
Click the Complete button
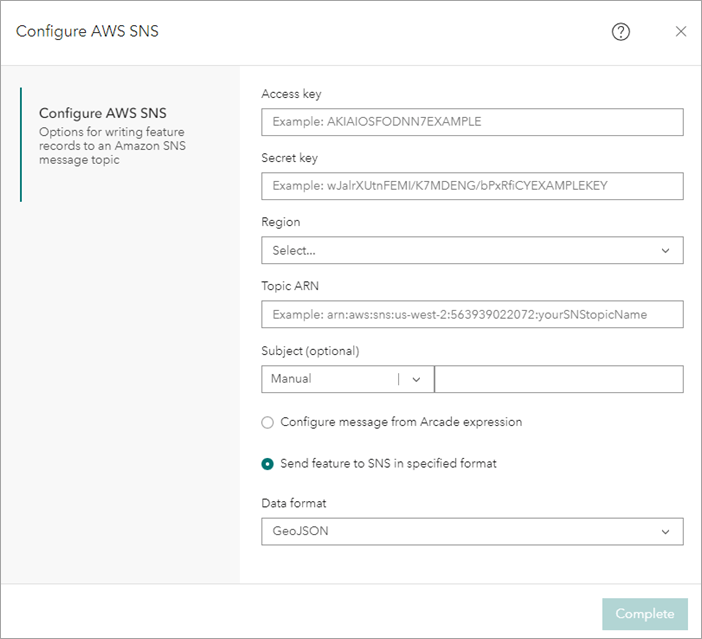click(x=645, y=614)
